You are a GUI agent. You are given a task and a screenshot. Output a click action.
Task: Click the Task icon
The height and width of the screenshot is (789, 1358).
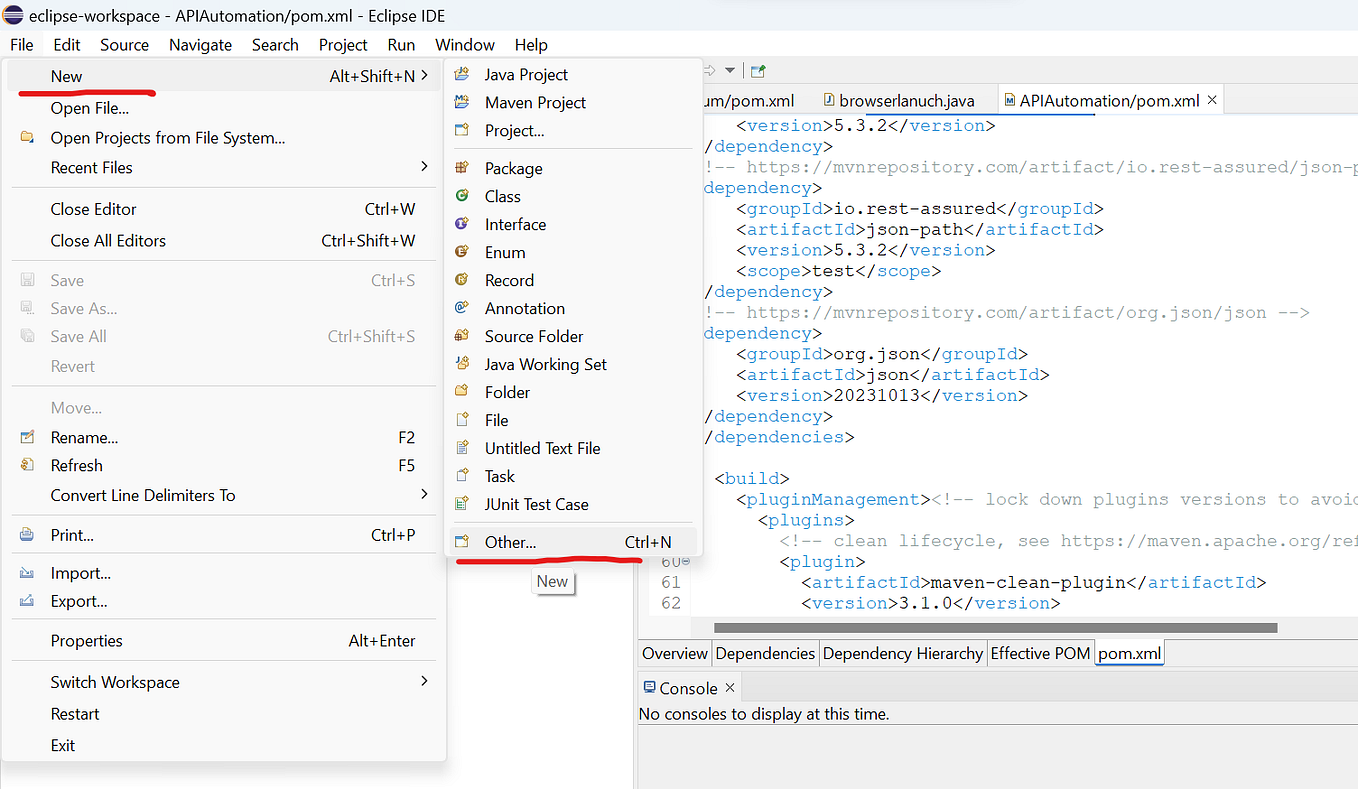click(x=462, y=476)
